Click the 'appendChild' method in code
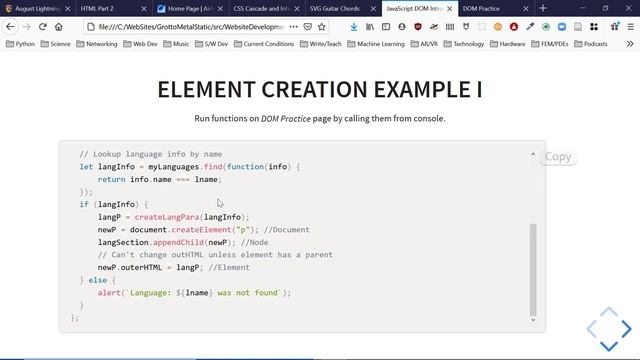Viewport: 640px width, 360px height. click(x=178, y=242)
